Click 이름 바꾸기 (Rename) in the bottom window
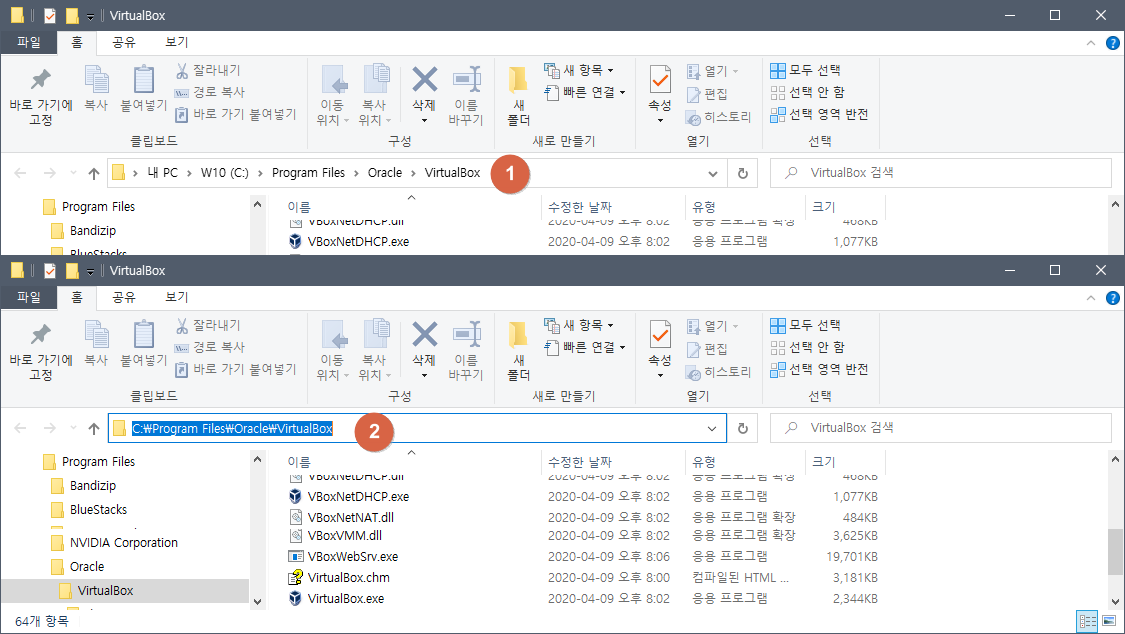 pyautogui.click(x=466, y=352)
